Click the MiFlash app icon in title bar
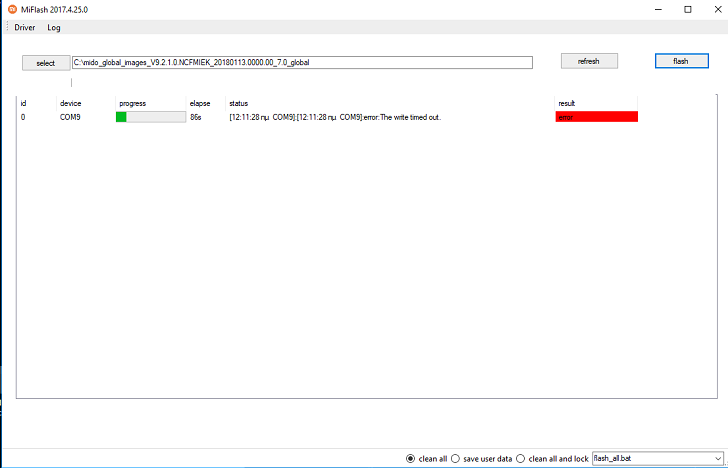 [13, 9]
